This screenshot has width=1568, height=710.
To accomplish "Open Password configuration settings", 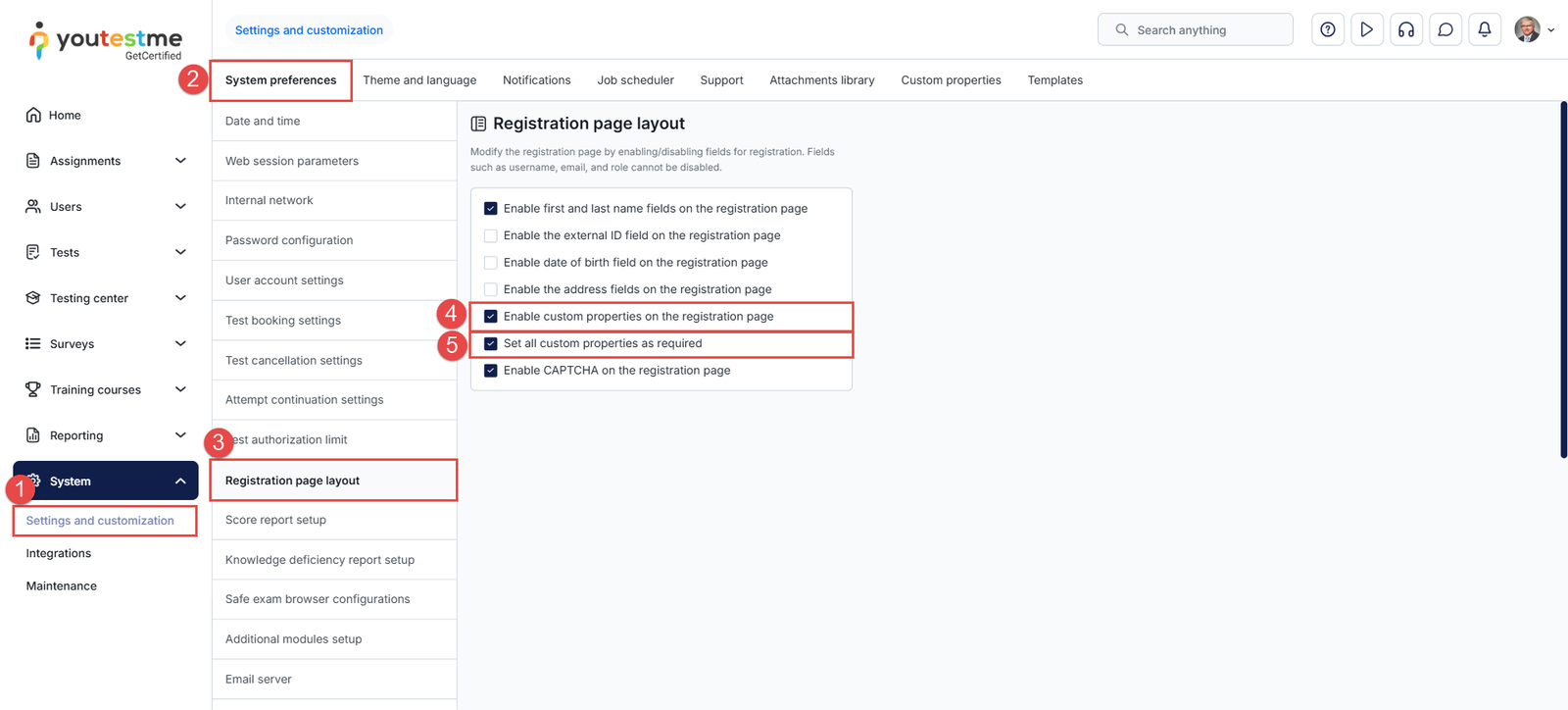I will tap(288, 239).
